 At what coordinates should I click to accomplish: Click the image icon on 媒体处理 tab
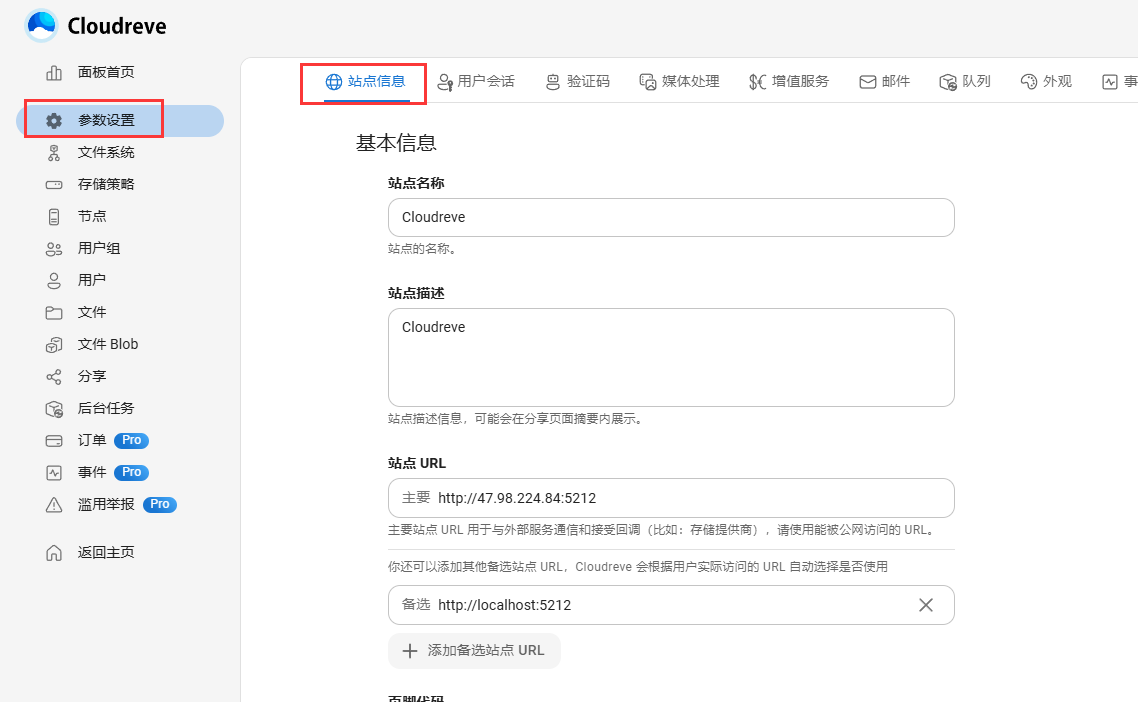coord(647,82)
